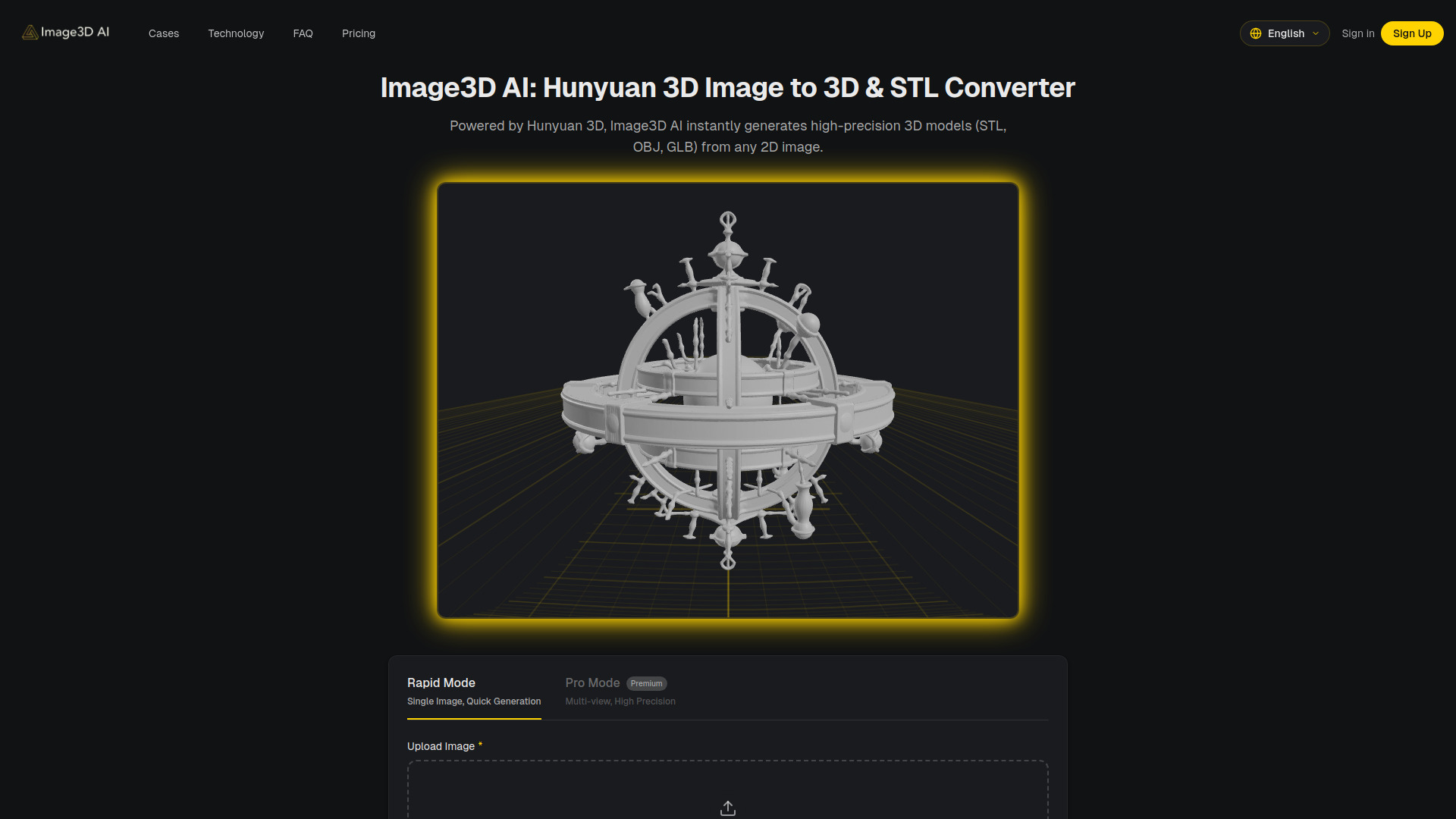Click the Sign Up button
1456x819 pixels.
click(x=1411, y=33)
